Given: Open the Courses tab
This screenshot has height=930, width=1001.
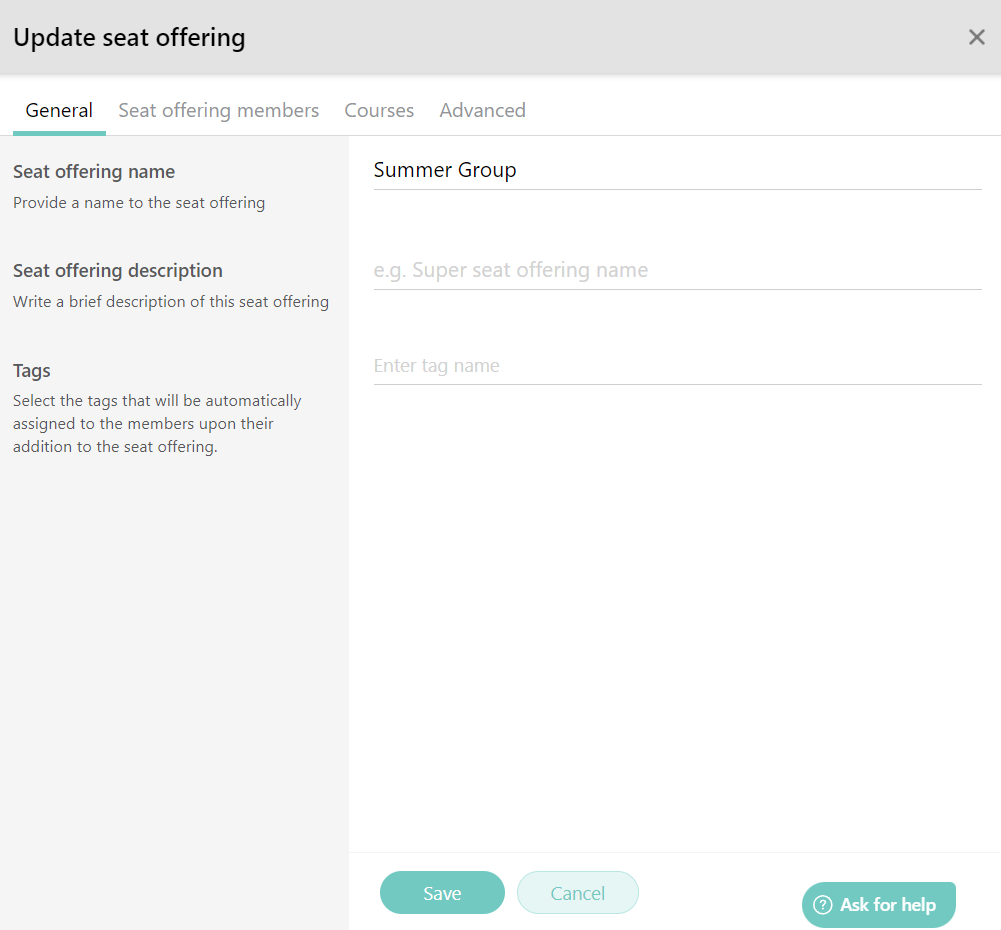Looking at the screenshot, I should pyautogui.click(x=379, y=110).
